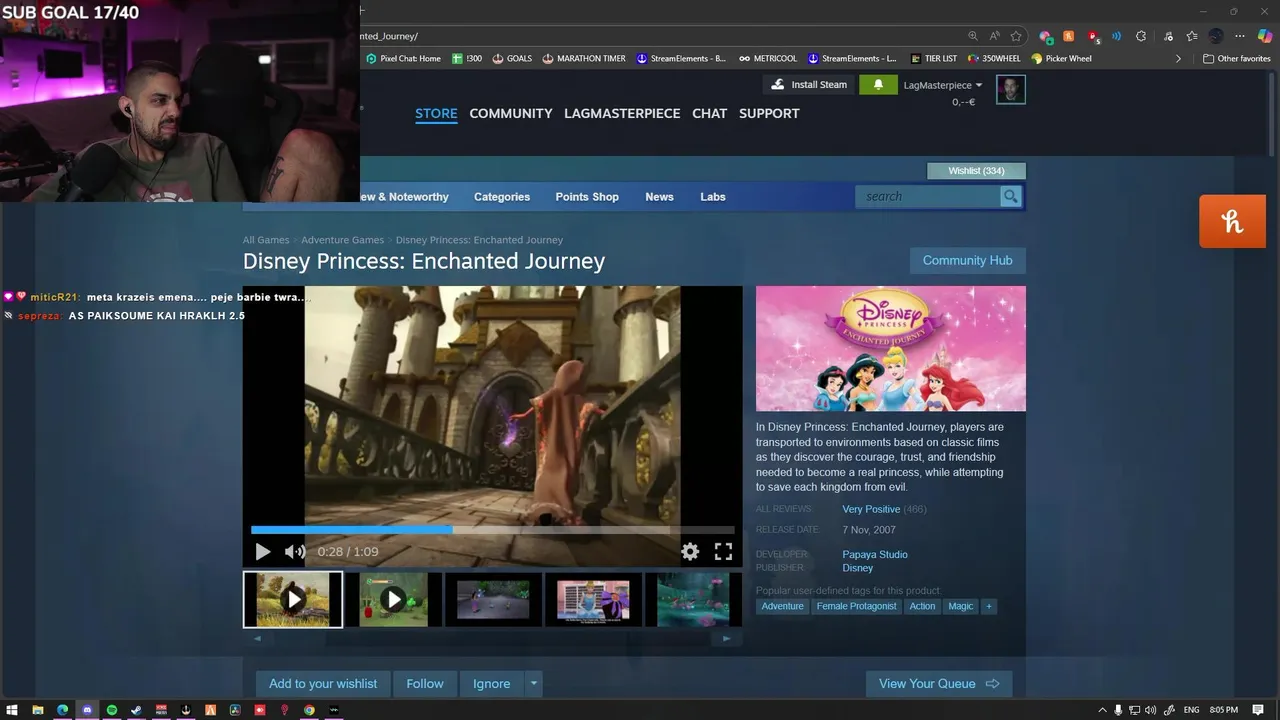
Task: Open the LagMasterpiece account dropdown
Action: click(943, 85)
